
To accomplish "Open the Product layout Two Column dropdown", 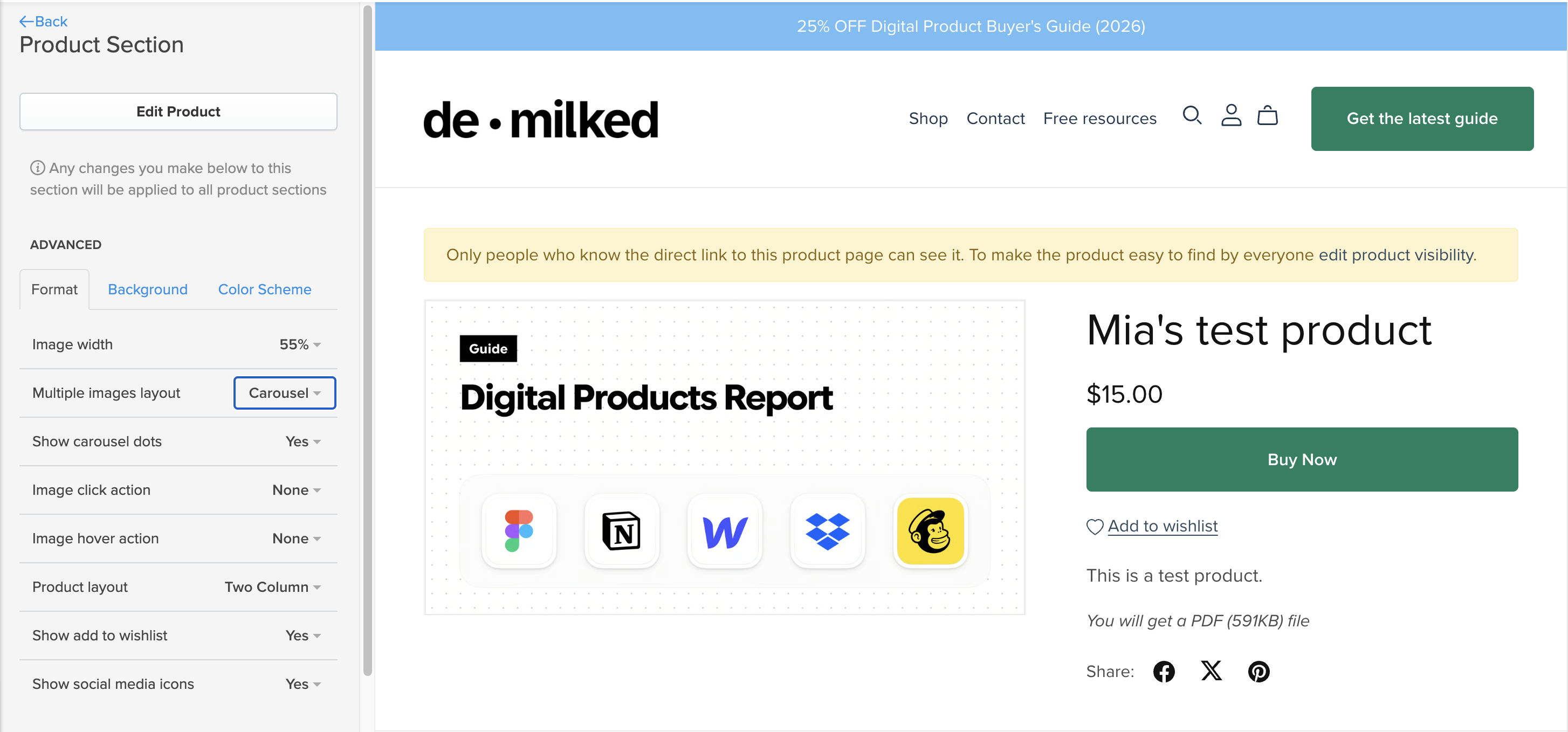I will tap(273, 587).
